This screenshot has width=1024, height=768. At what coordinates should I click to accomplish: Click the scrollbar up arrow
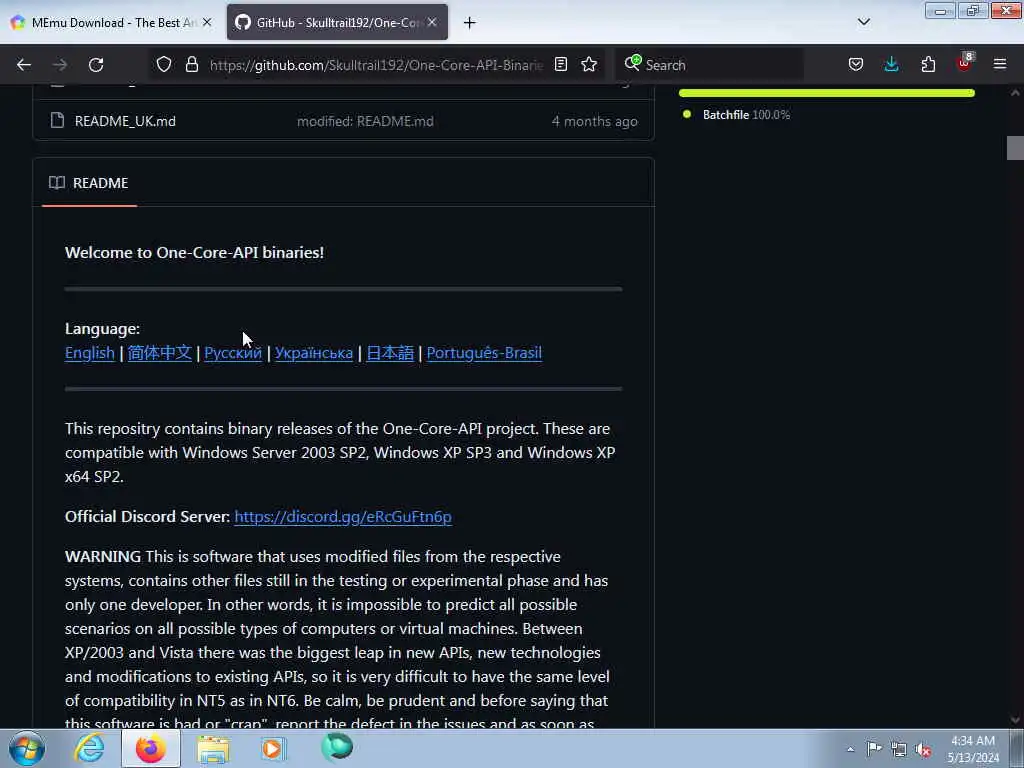click(x=1015, y=93)
